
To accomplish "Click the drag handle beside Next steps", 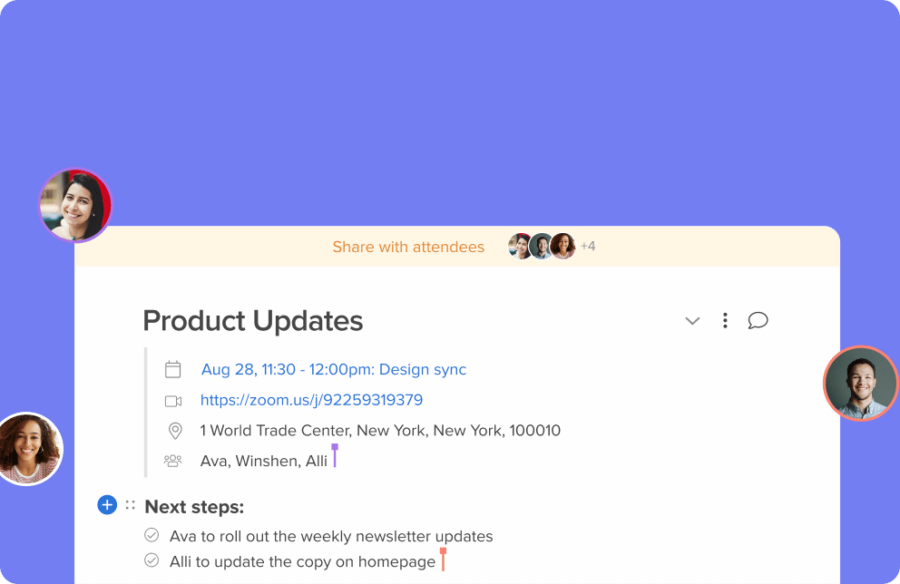I will pos(130,505).
